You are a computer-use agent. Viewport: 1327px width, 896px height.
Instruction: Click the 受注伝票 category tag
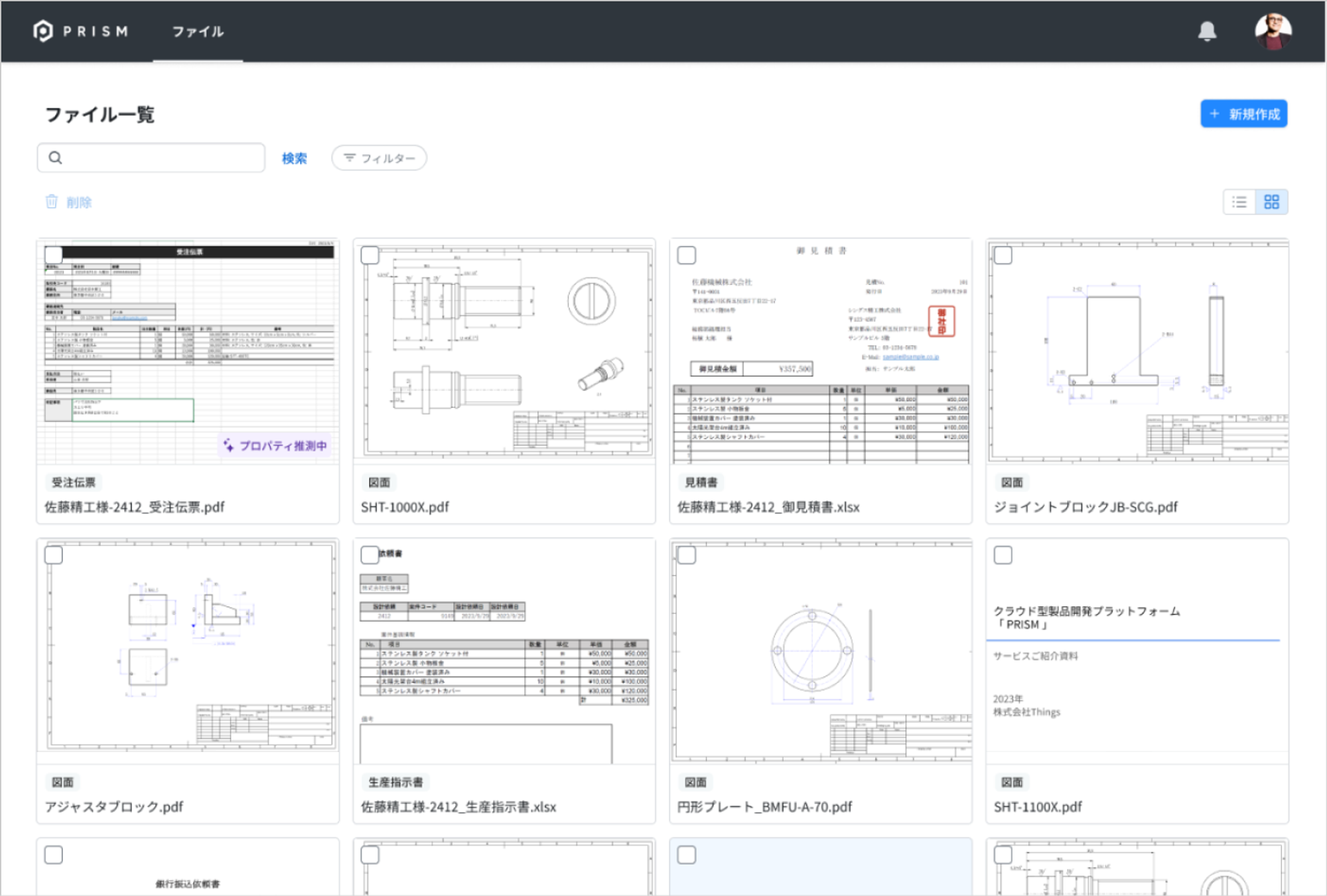click(74, 483)
